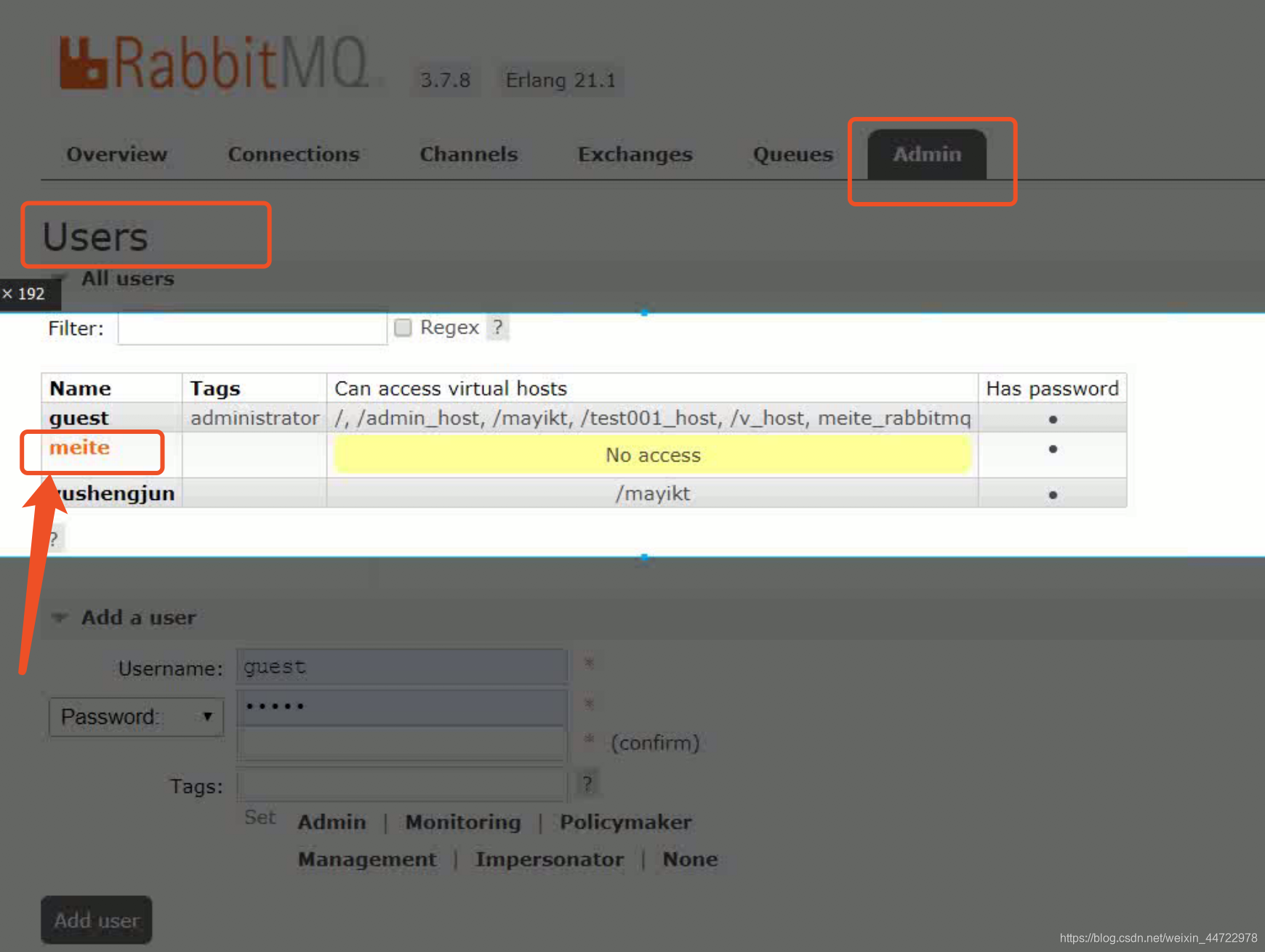Viewport: 1265px width, 952px height.
Task: Click the RabbitMQ logo
Action: [x=214, y=64]
